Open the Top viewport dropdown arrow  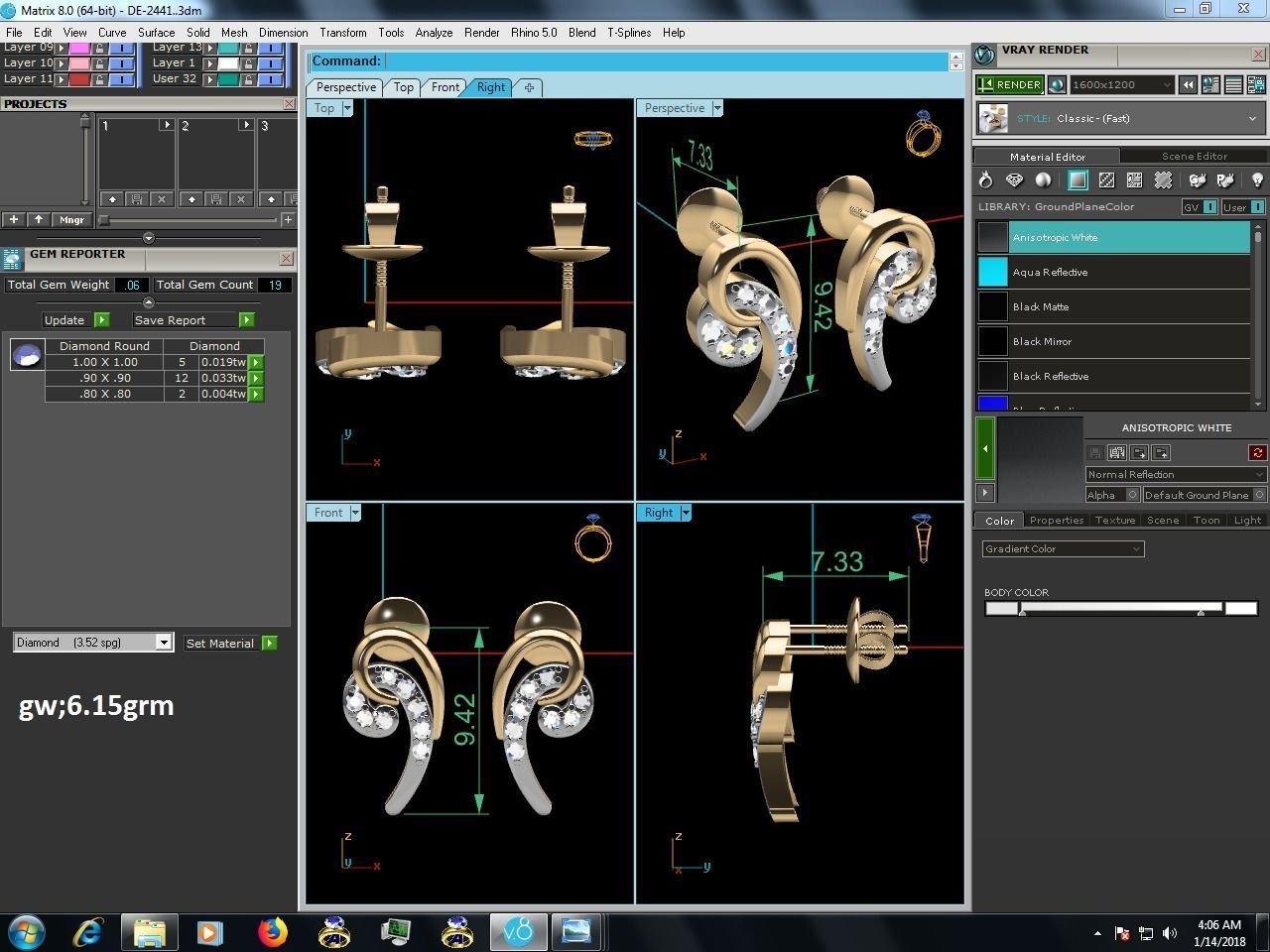[x=347, y=108]
